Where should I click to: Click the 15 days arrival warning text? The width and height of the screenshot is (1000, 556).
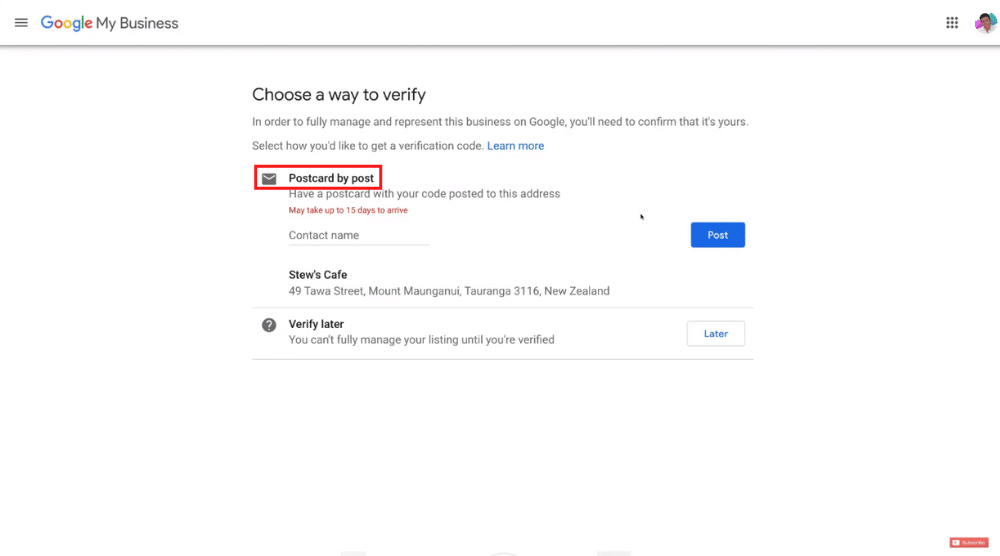(x=348, y=210)
